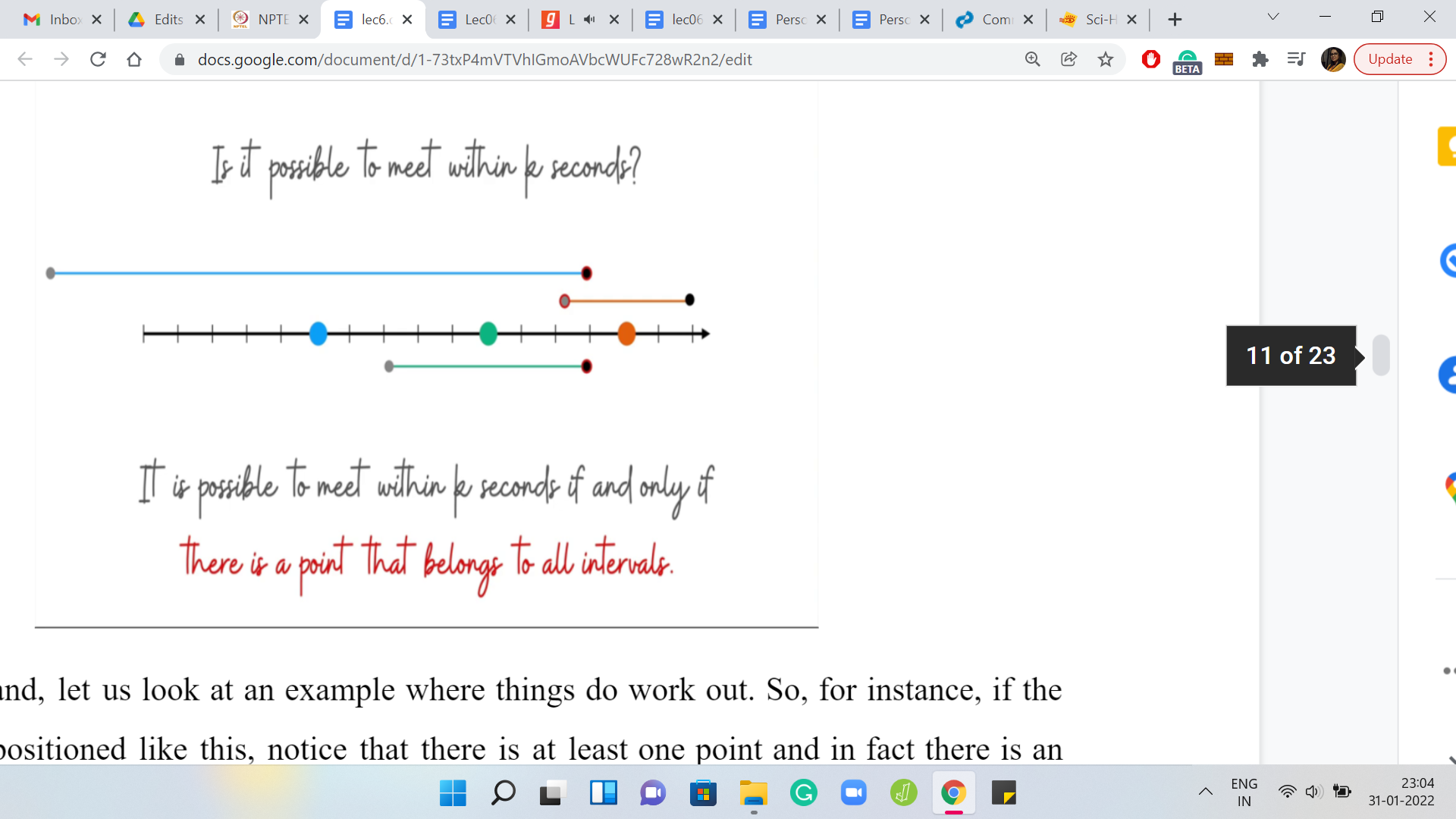Click the home button icon
The image size is (1456, 819).
pos(134,59)
